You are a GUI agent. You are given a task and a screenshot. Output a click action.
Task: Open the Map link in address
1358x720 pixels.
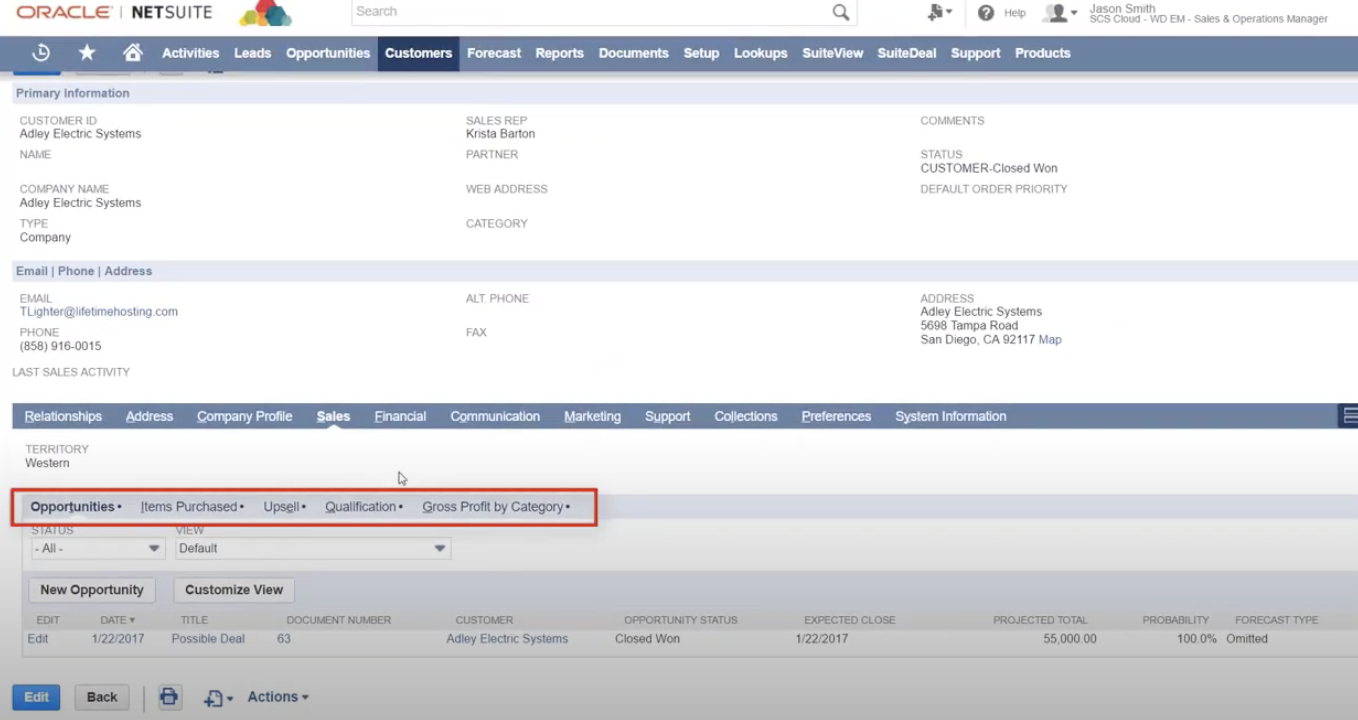pos(1049,340)
